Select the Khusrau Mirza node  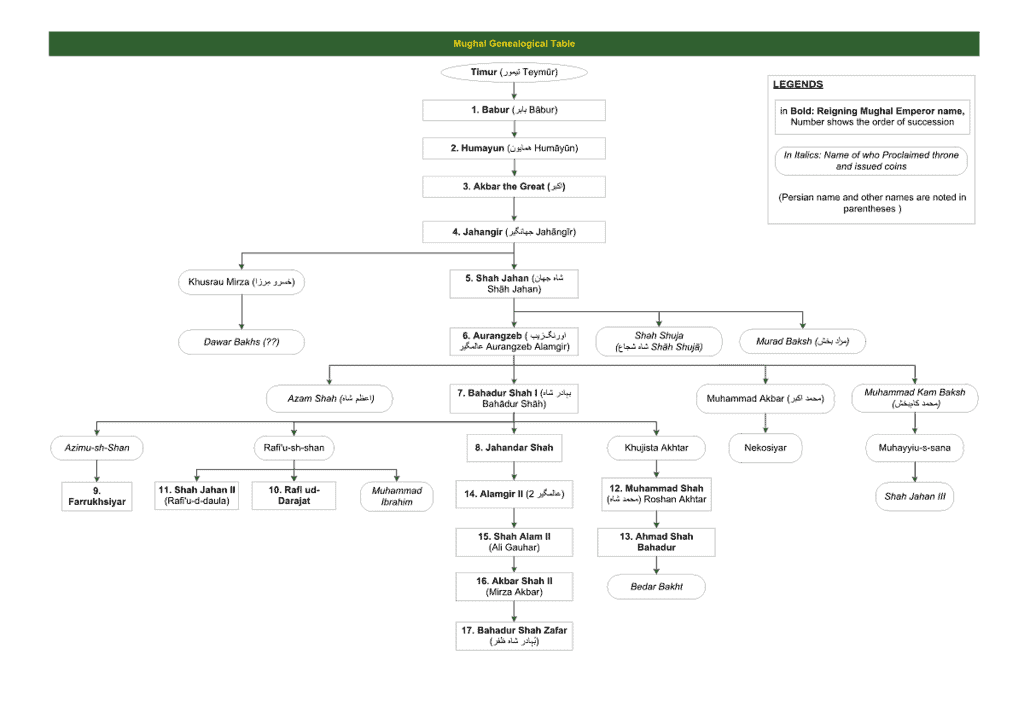click(241, 283)
